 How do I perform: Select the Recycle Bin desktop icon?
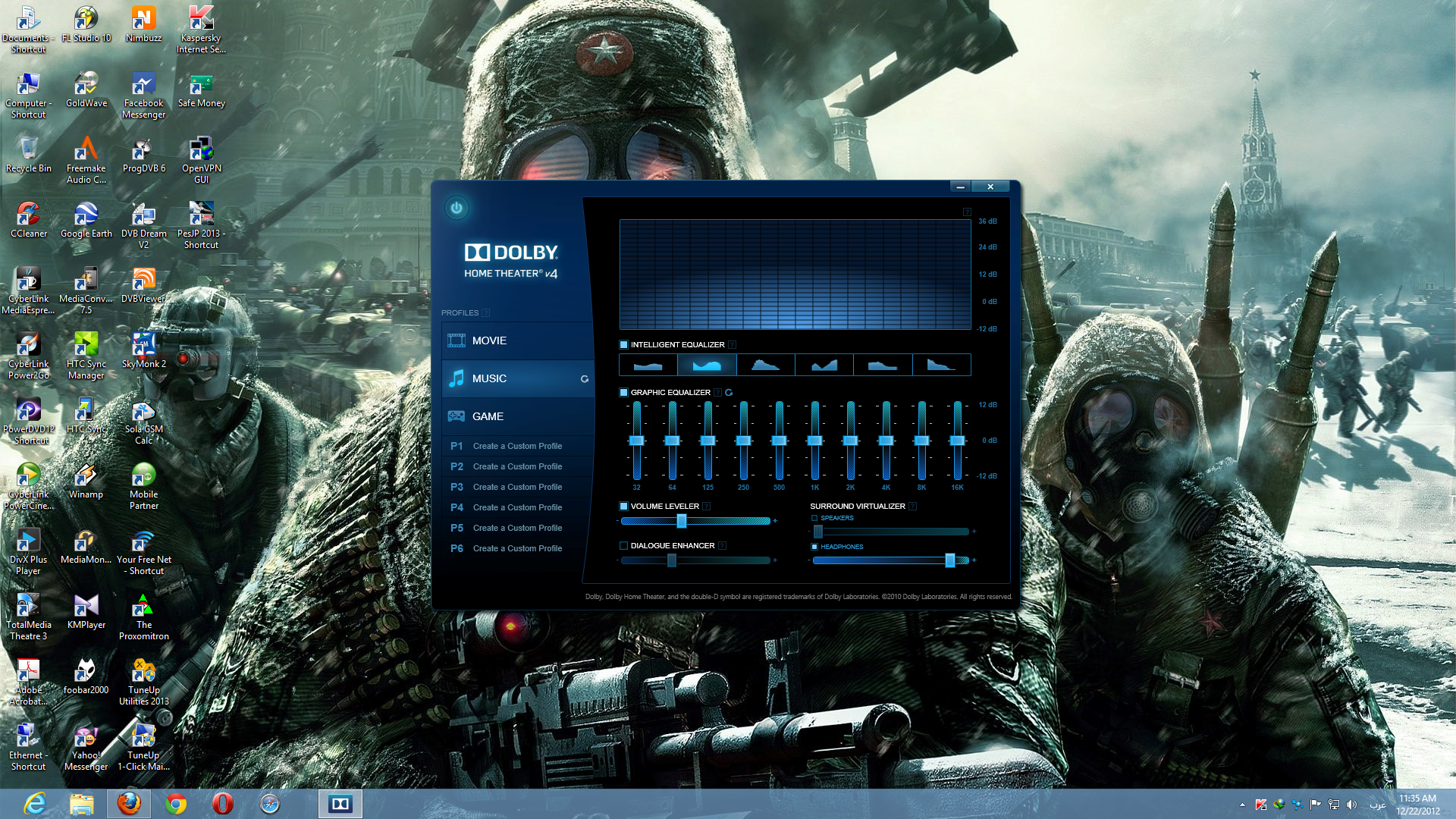pyautogui.click(x=29, y=155)
